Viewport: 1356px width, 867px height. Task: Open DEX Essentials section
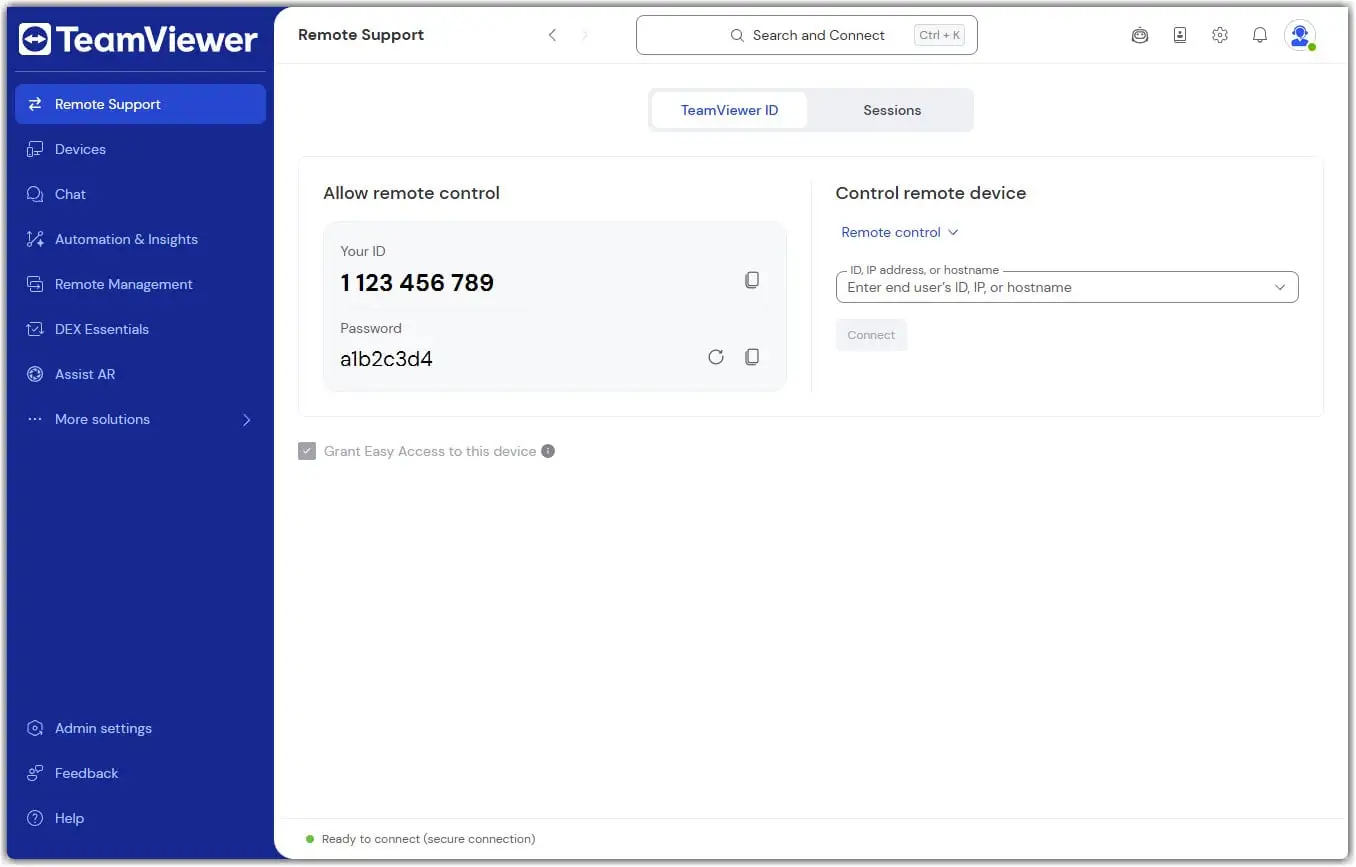[140, 329]
